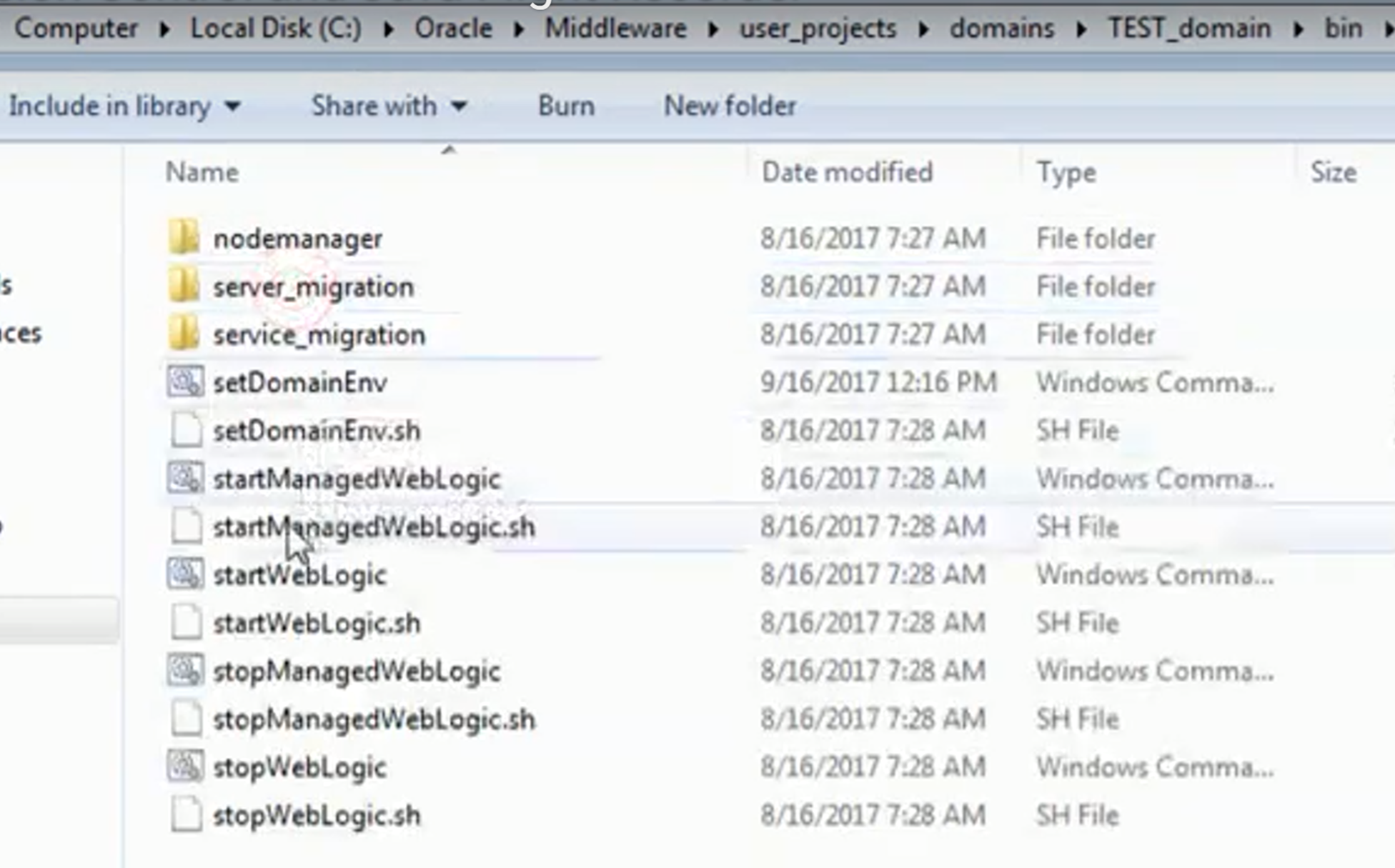Image resolution: width=1395 pixels, height=868 pixels.
Task: Select the service_migration folder icon
Action: [184, 333]
